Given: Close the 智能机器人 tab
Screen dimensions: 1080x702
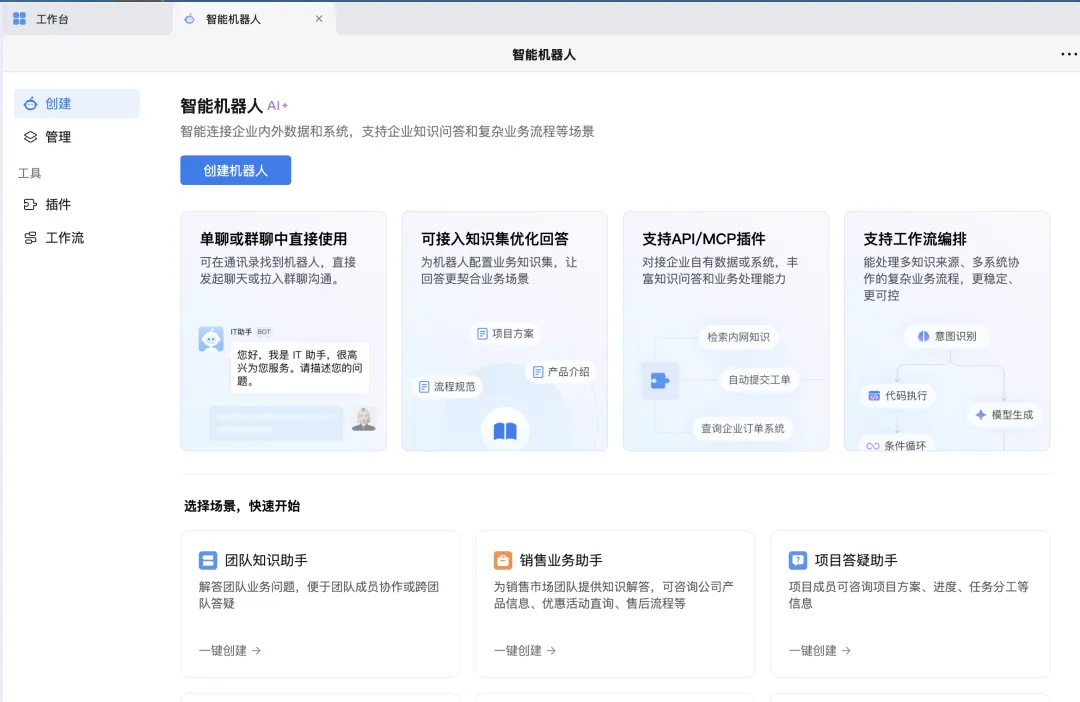Looking at the screenshot, I should coord(319,19).
